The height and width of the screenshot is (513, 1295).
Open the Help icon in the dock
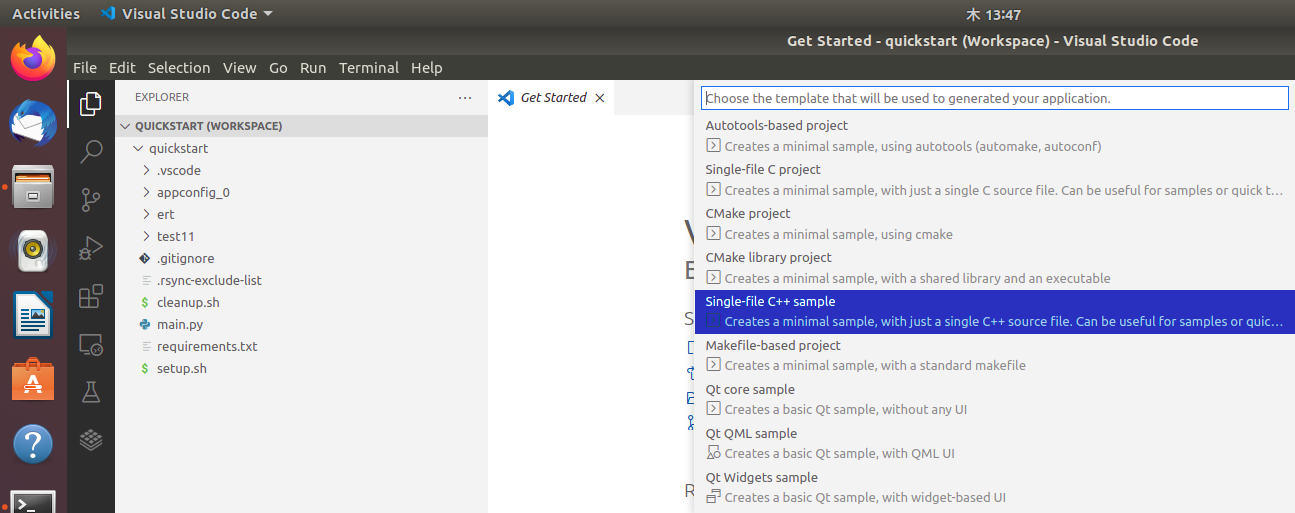(33, 443)
